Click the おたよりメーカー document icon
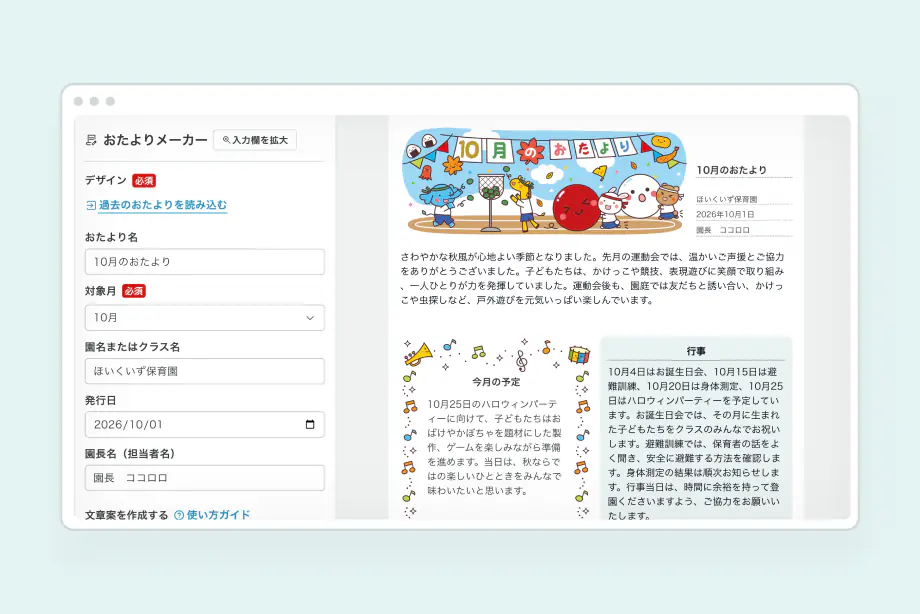This screenshot has height=614, width=920. pos(91,140)
